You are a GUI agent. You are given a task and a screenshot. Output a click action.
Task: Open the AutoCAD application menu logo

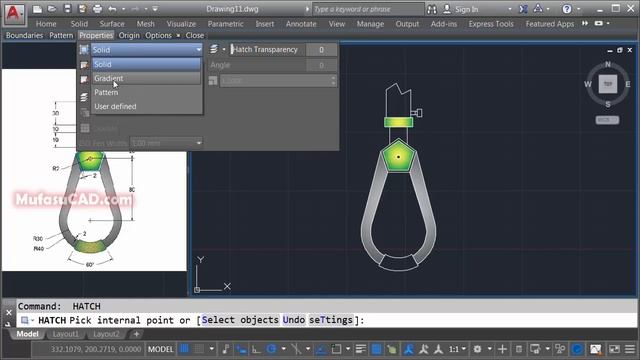pyautogui.click(x=14, y=14)
